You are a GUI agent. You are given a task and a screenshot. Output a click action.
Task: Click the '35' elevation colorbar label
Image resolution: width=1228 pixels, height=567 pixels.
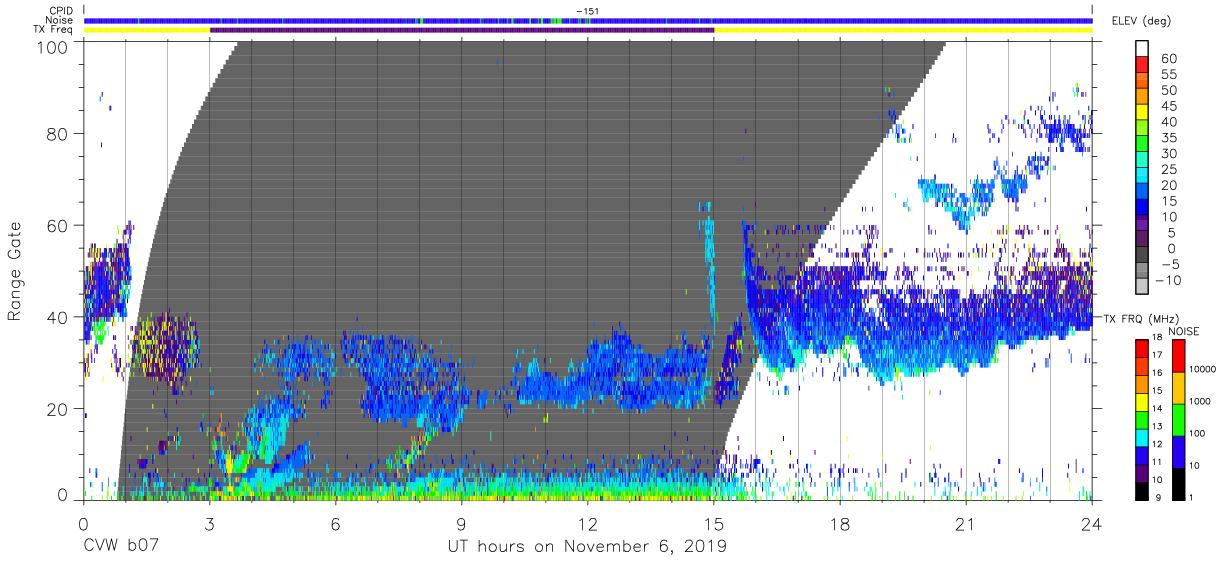click(x=1168, y=137)
